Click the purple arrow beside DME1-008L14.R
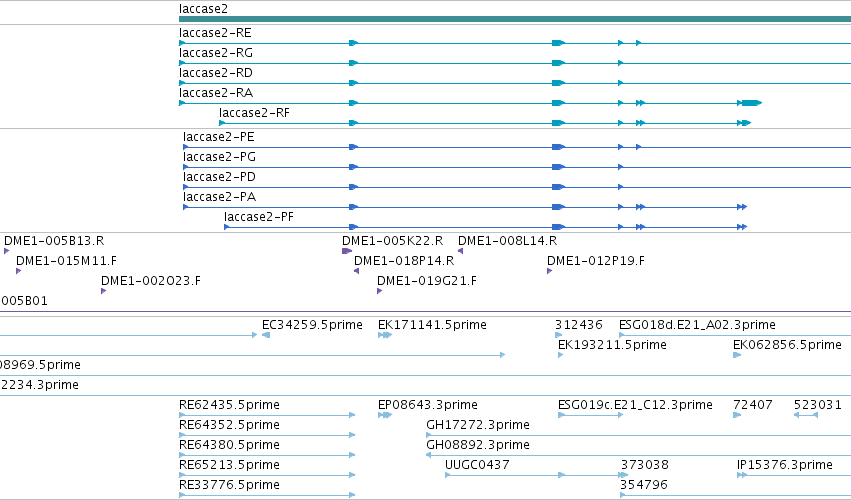Image resolution: width=851 pixels, height=500 pixels. [x=460, y=251]
